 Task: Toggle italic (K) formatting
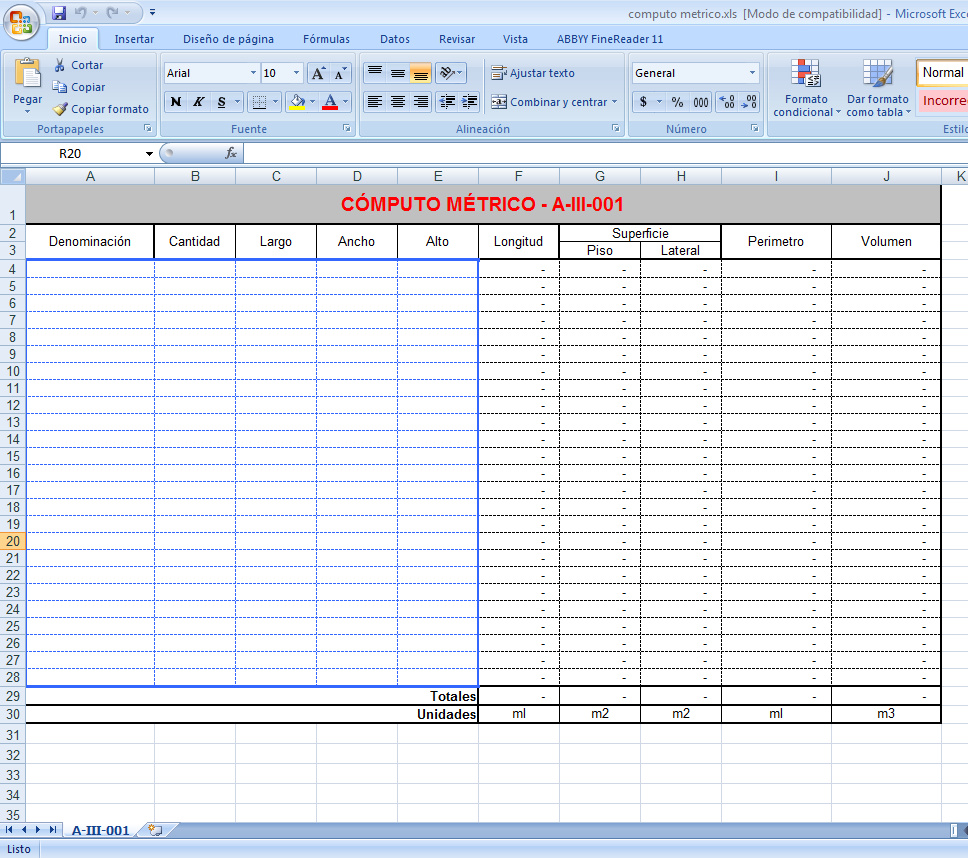click(x=198, y=102)
